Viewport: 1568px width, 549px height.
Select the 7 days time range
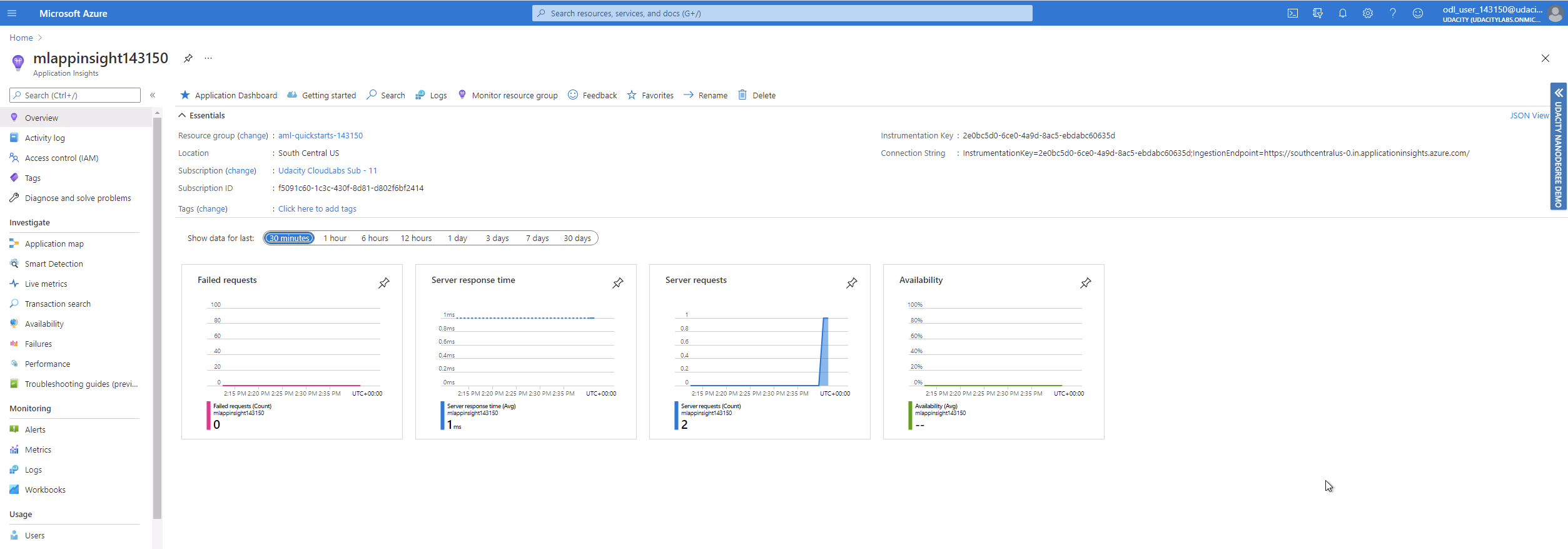tap(537, 238)
